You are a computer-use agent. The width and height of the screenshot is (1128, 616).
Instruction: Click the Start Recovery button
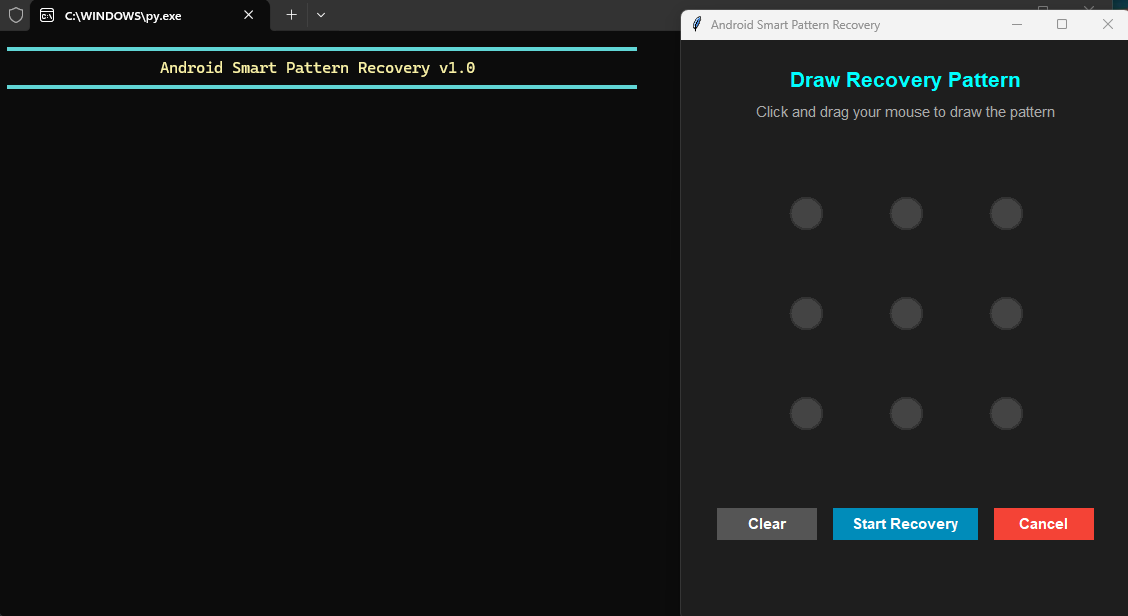pyautogui.click(x=905, y=524)
